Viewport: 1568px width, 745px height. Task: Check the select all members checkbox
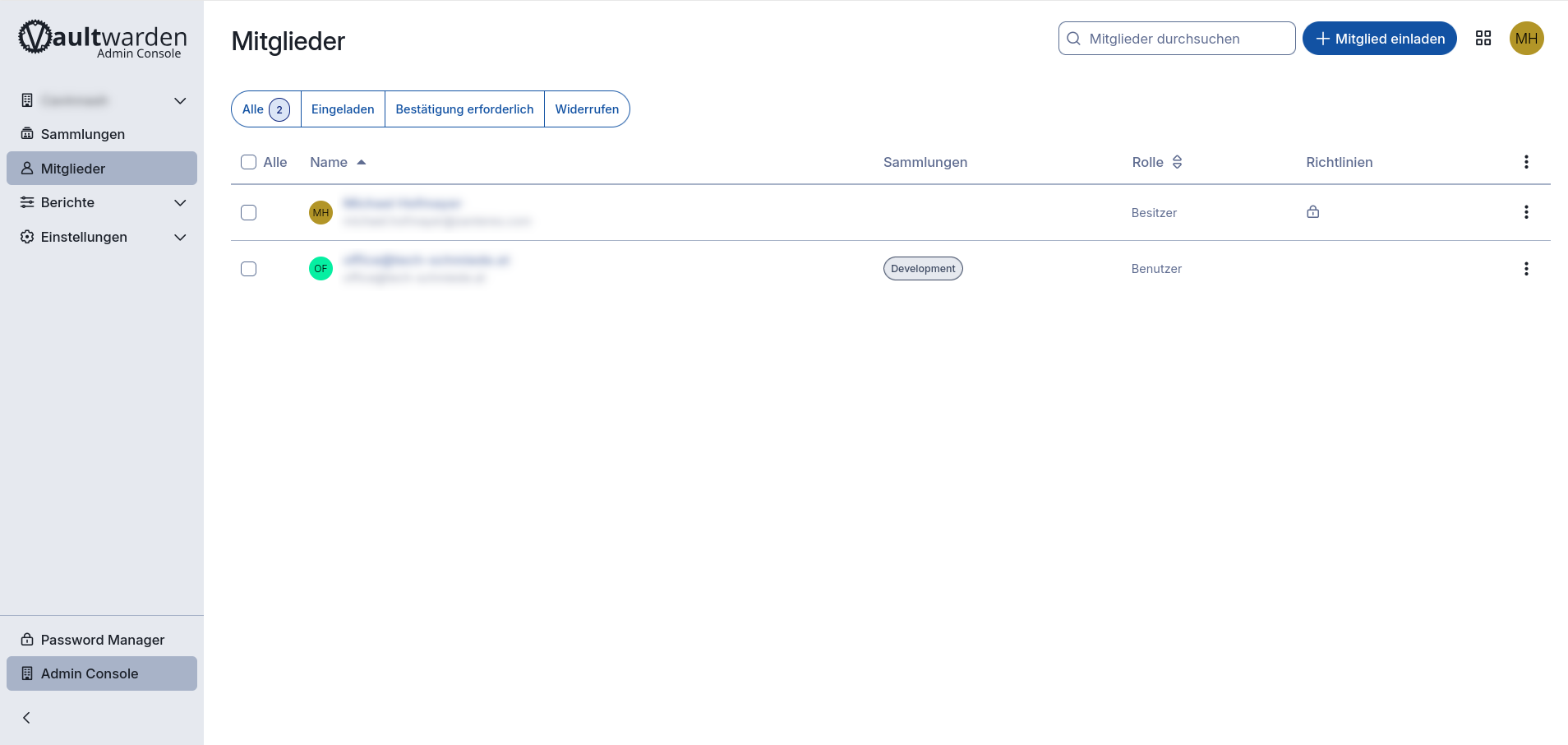[249, 162]
